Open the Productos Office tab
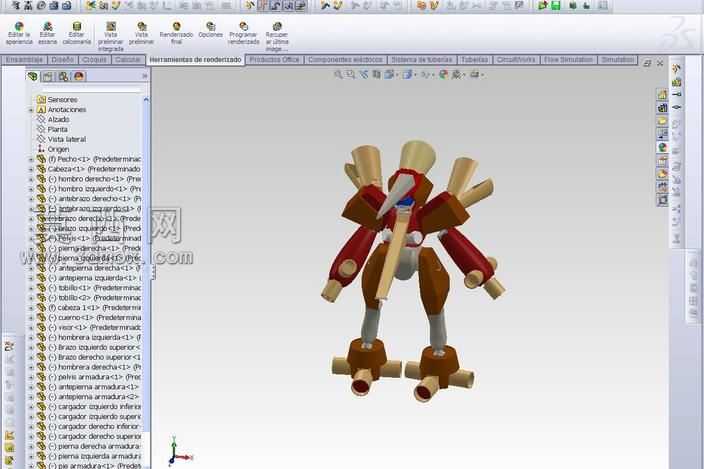This screenshot has height=469, width=704. tap(274, 60)
